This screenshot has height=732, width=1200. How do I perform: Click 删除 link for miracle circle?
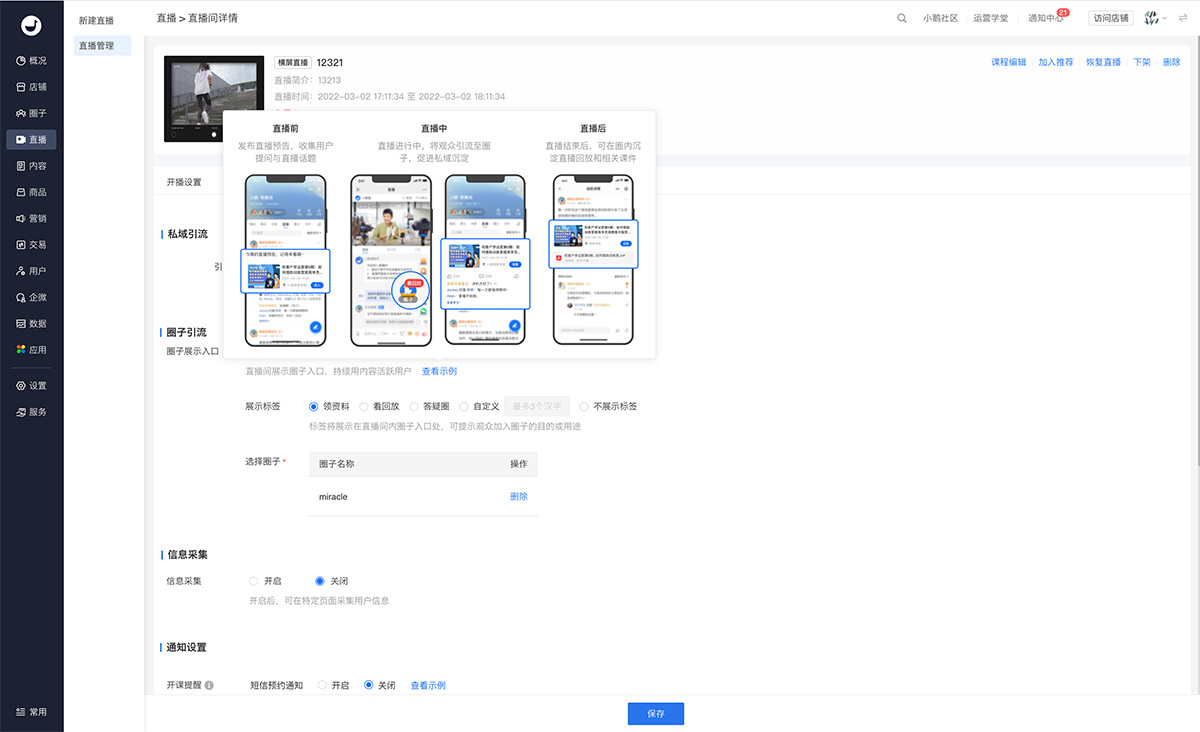tap(518, 496)
